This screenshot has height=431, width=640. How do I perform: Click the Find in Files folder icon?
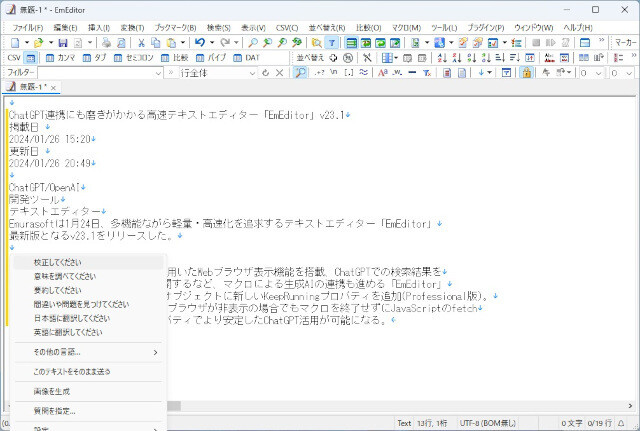point(316,42)
